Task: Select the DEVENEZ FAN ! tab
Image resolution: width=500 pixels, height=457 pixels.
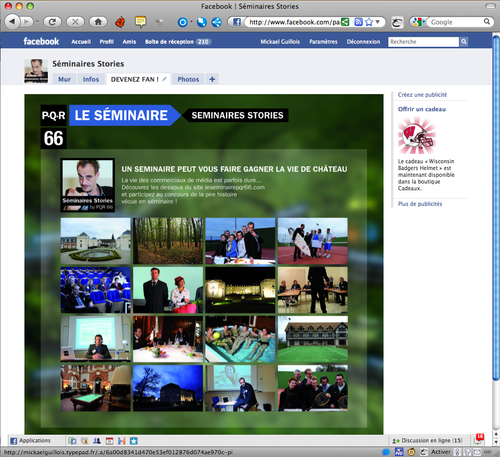Action: pyautogui.click(x=135, y=79)
